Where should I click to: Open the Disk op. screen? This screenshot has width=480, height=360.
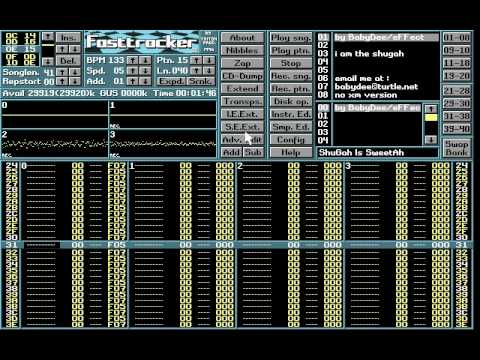[x=291, y=101]
